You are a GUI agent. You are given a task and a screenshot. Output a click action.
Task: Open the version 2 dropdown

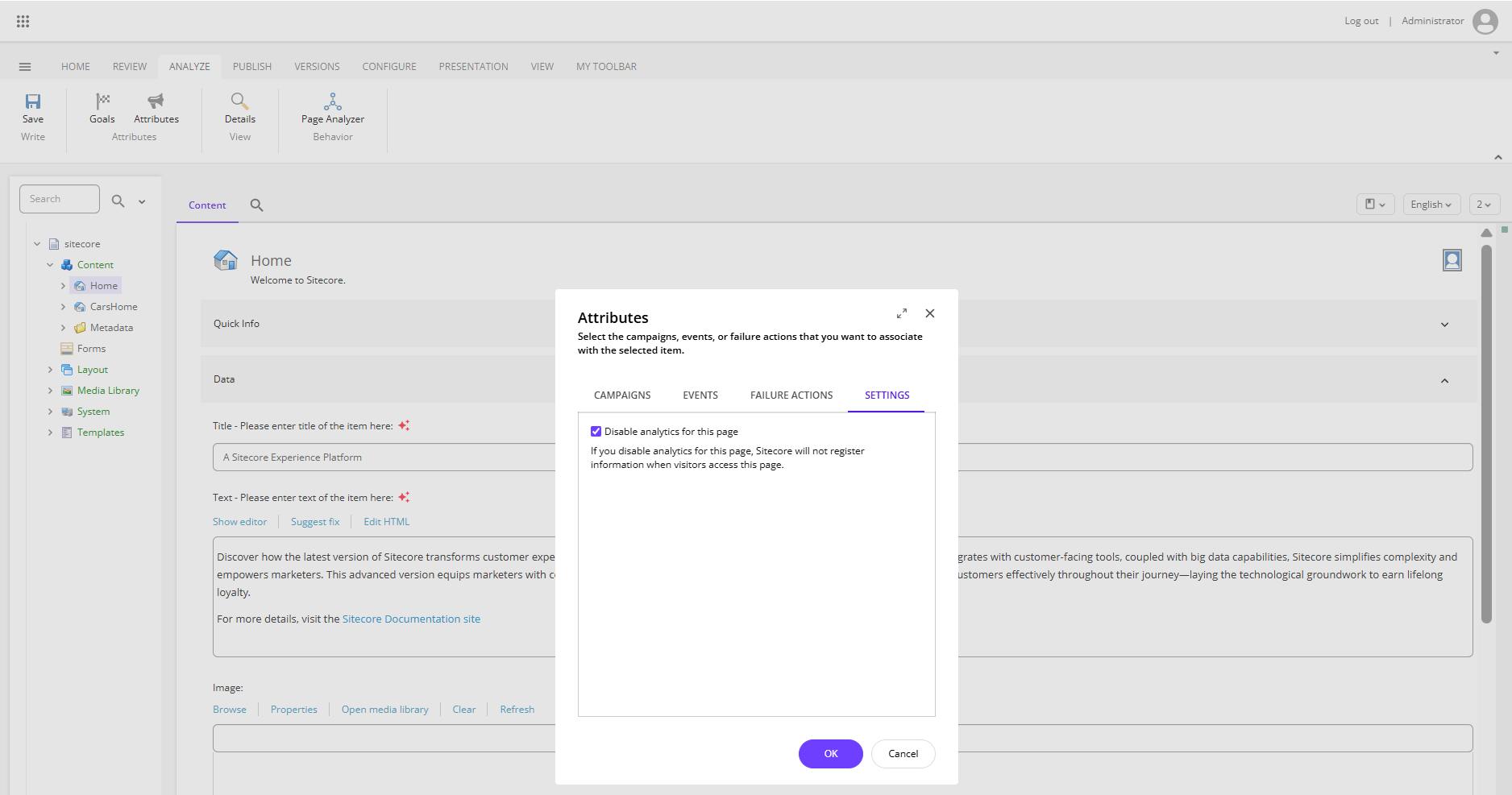click(x=1484, y=205)
